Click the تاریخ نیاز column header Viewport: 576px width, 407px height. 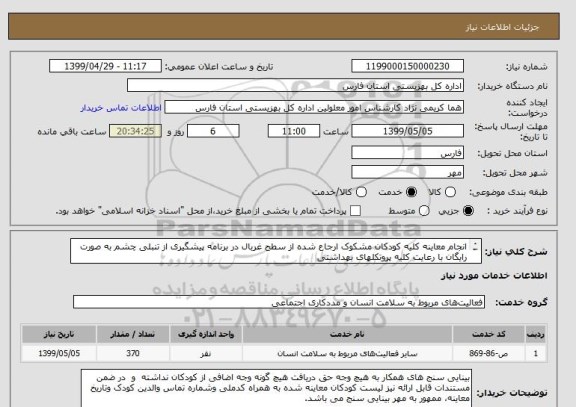(59, 334)
